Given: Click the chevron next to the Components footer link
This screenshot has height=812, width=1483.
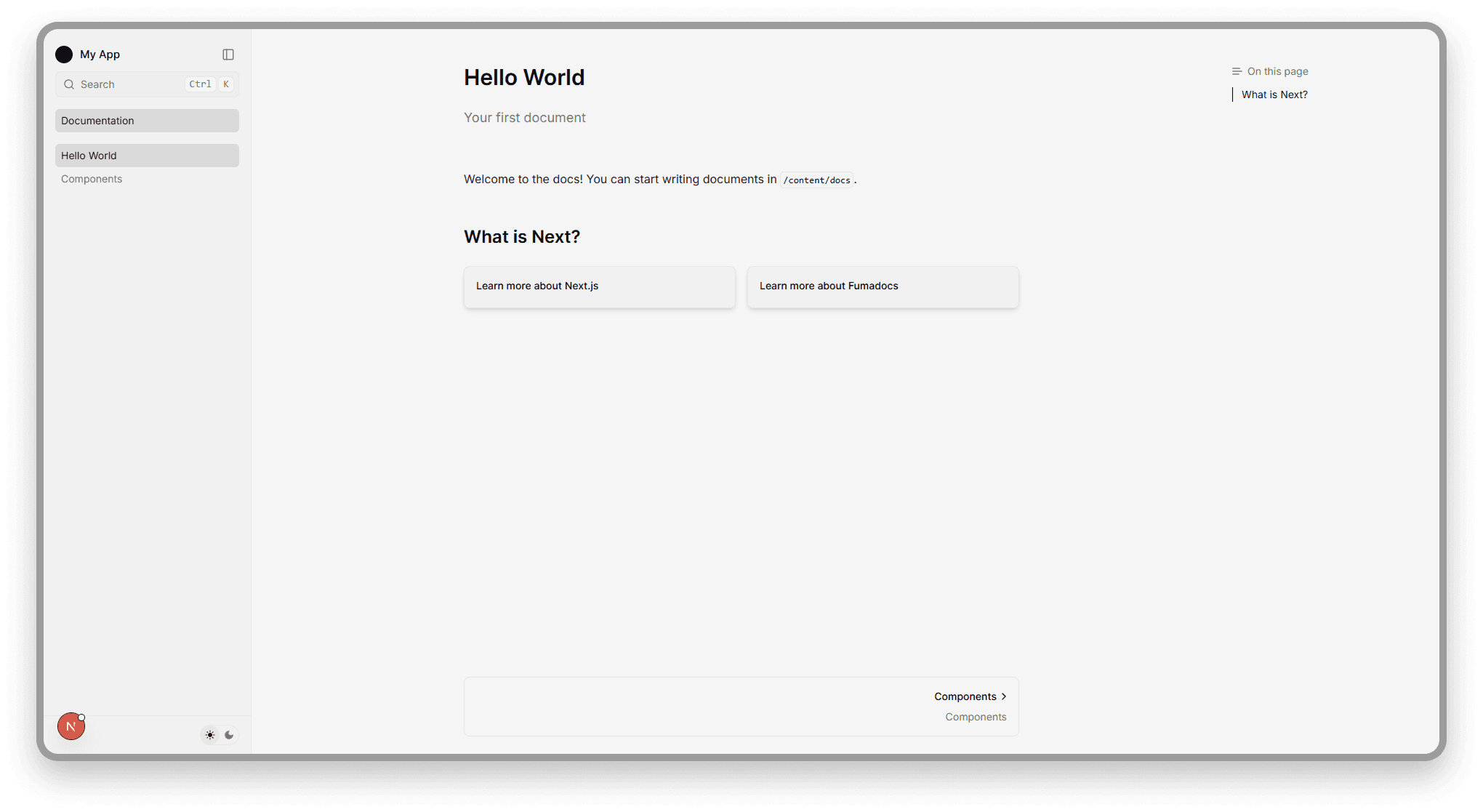Looking at the screenshot, I should coord(1004,696).
